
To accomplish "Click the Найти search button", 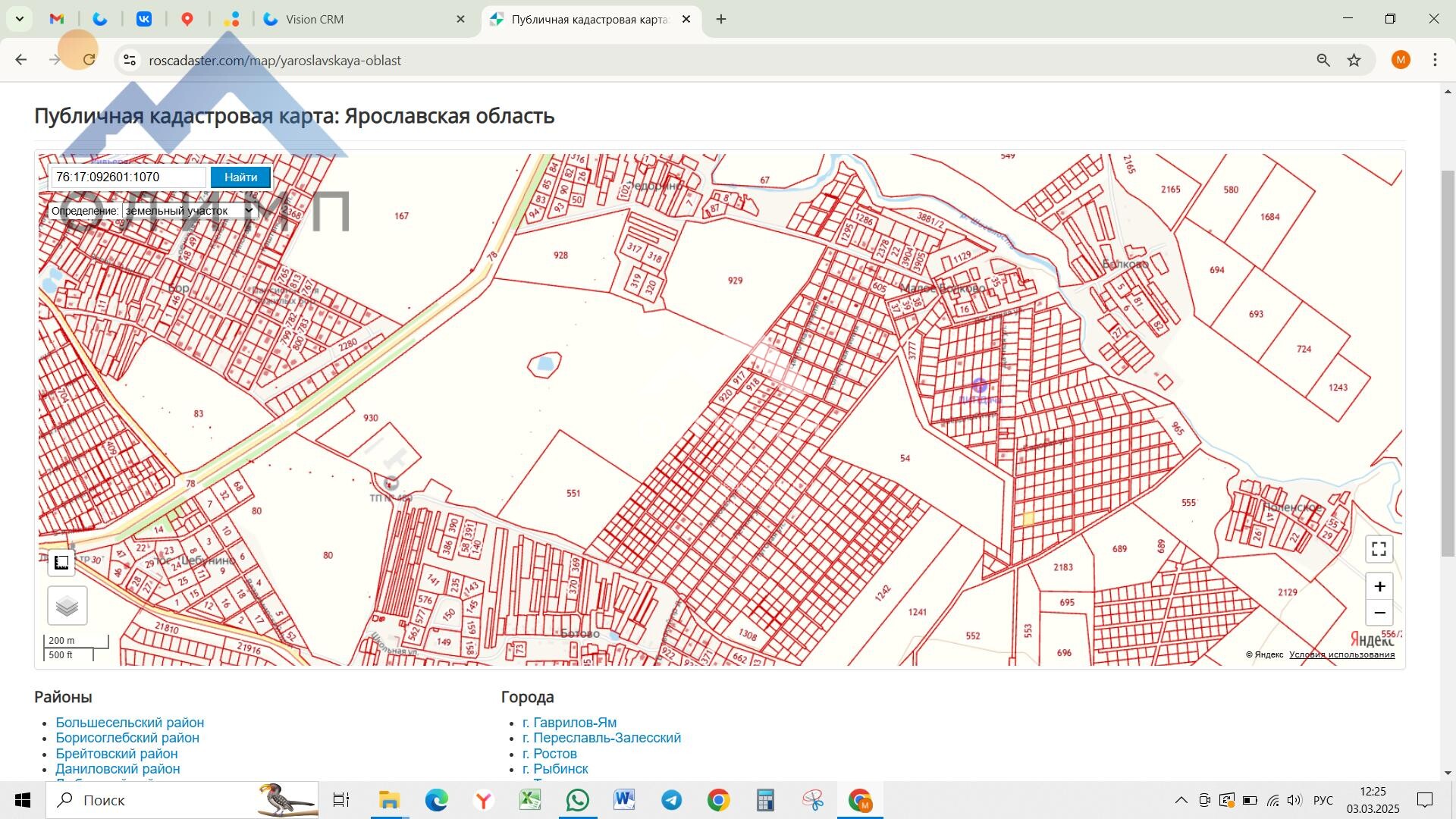I will [x=240, y=177].
